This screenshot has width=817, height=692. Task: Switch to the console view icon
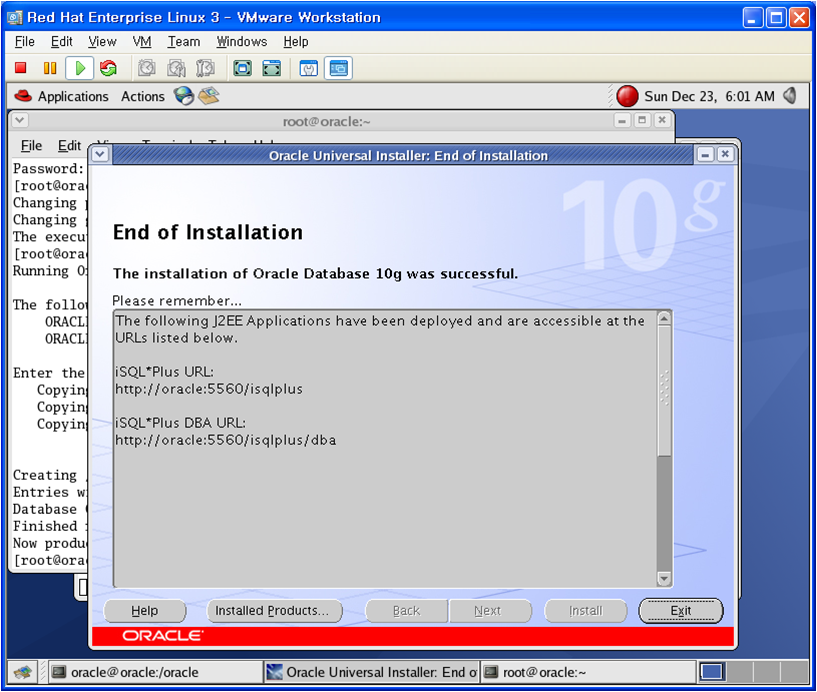point(339,68)
